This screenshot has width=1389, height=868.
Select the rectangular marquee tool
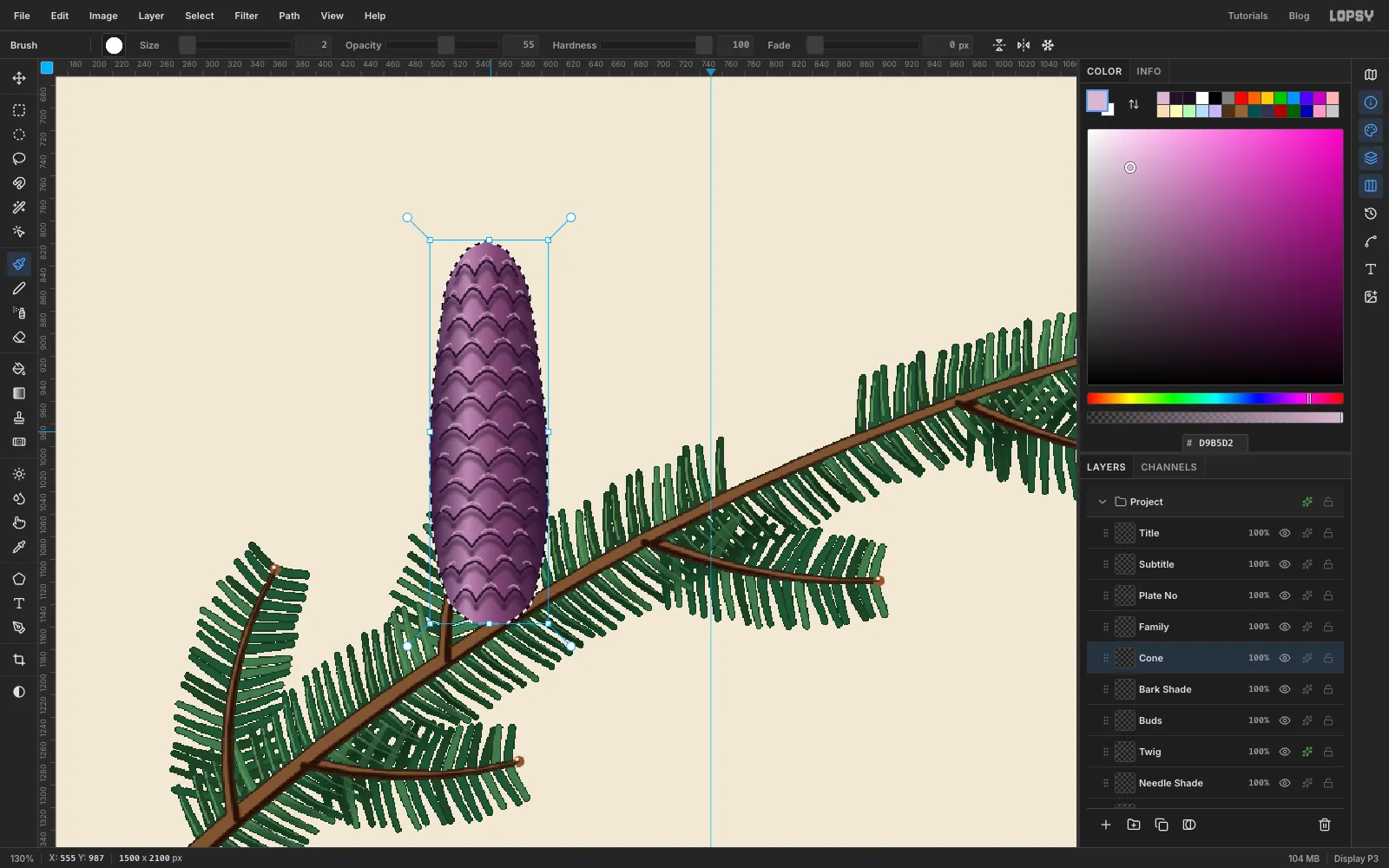pyautogui.click(x=19, y=110)
